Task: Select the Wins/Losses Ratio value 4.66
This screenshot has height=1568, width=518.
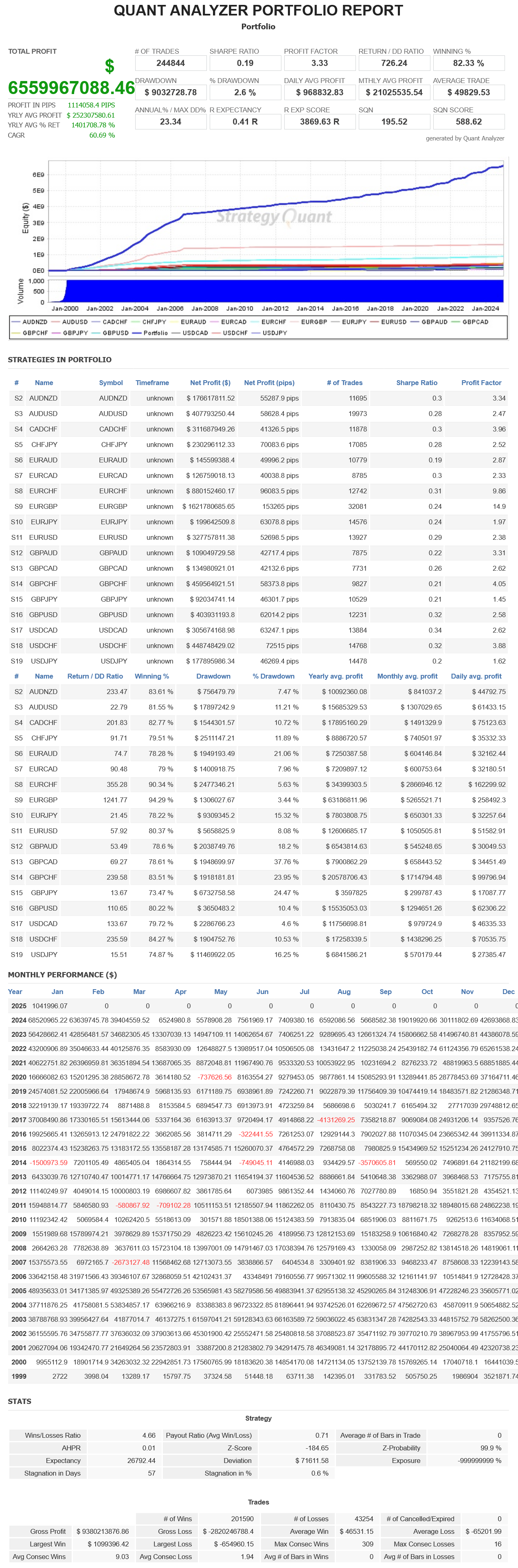Action: point(149,1435)
